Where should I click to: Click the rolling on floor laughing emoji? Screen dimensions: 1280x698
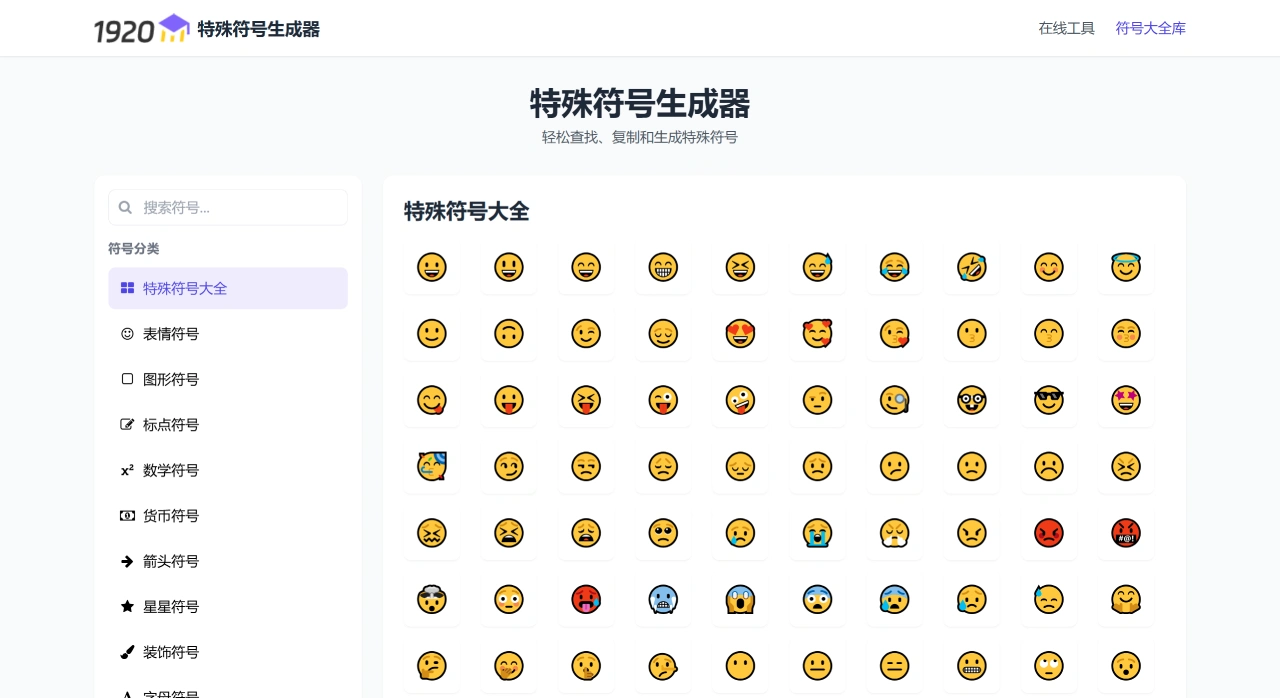[971, 267]
